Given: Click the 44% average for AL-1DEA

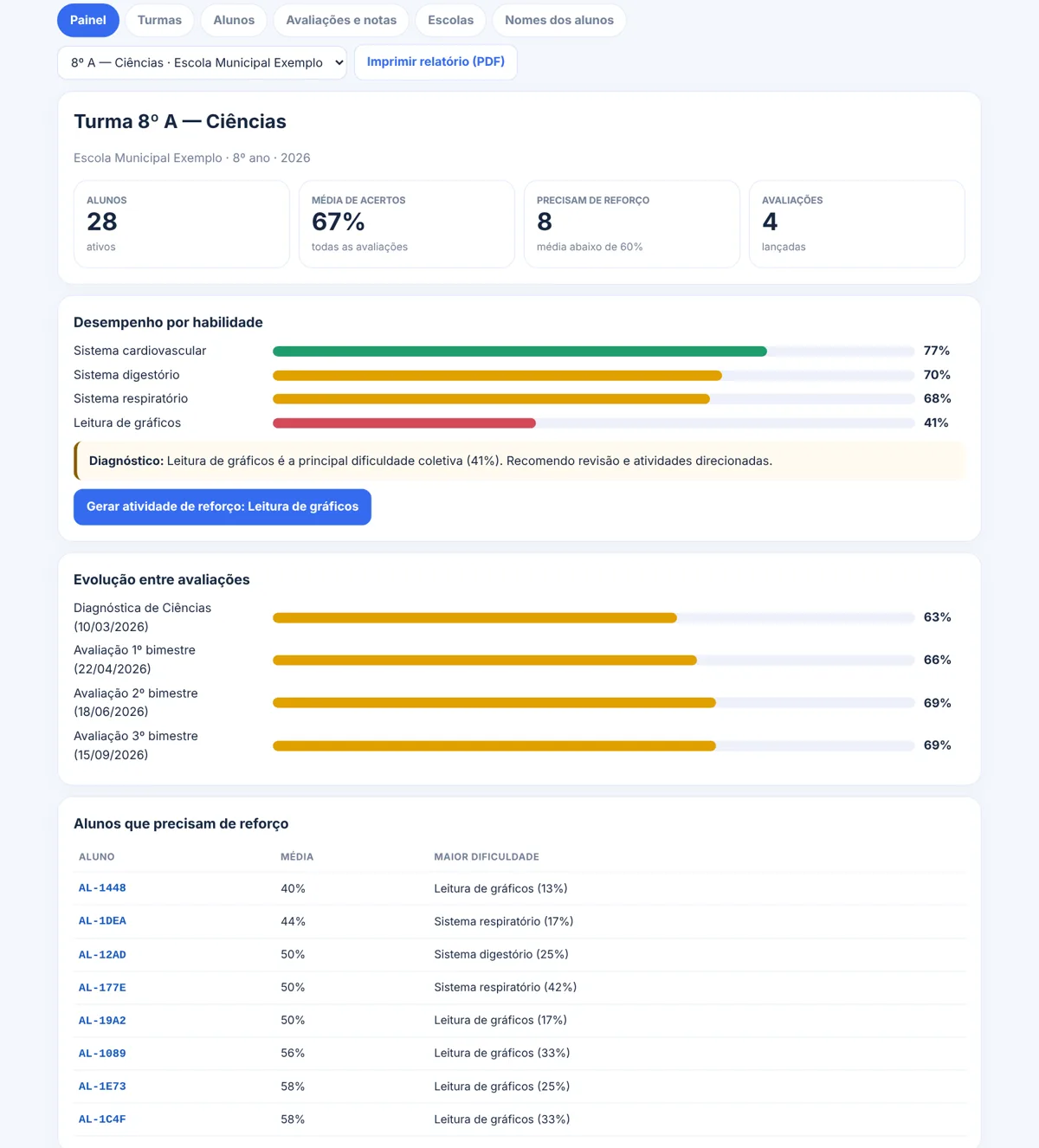Looking at the screenshot, I should point(293,921).
